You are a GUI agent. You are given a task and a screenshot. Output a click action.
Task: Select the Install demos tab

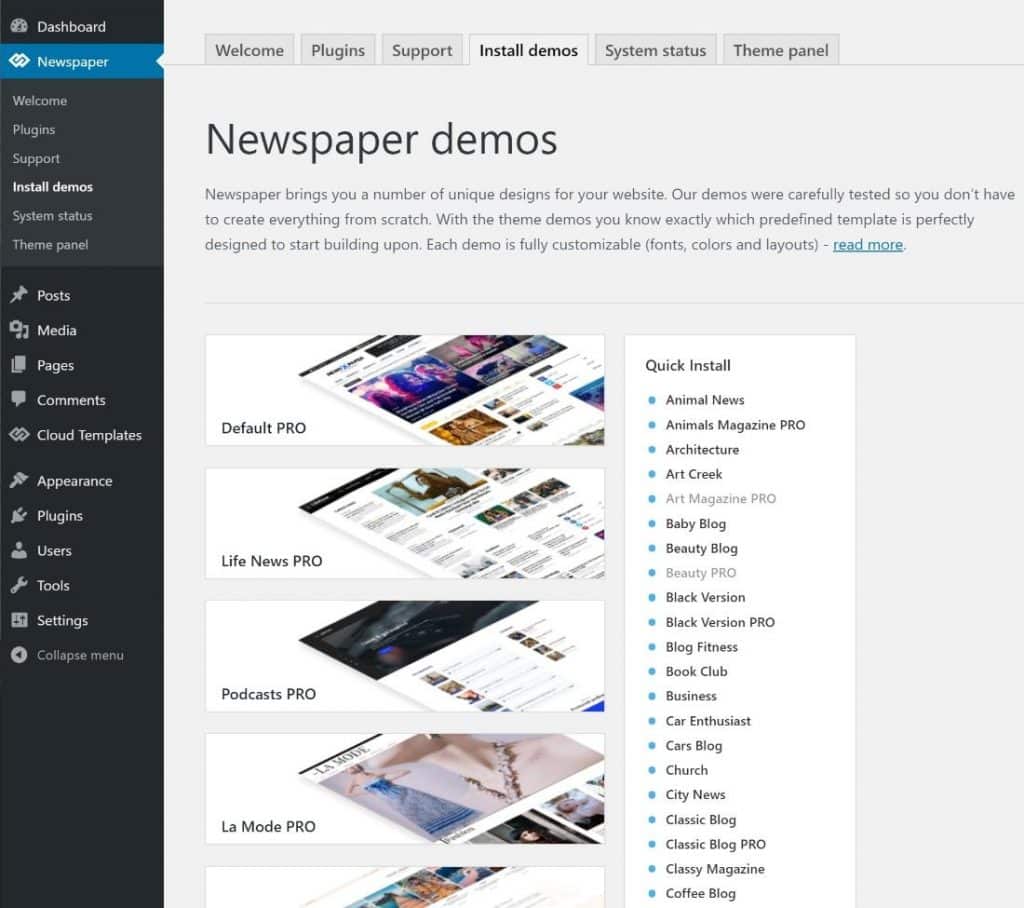(528, 50)
